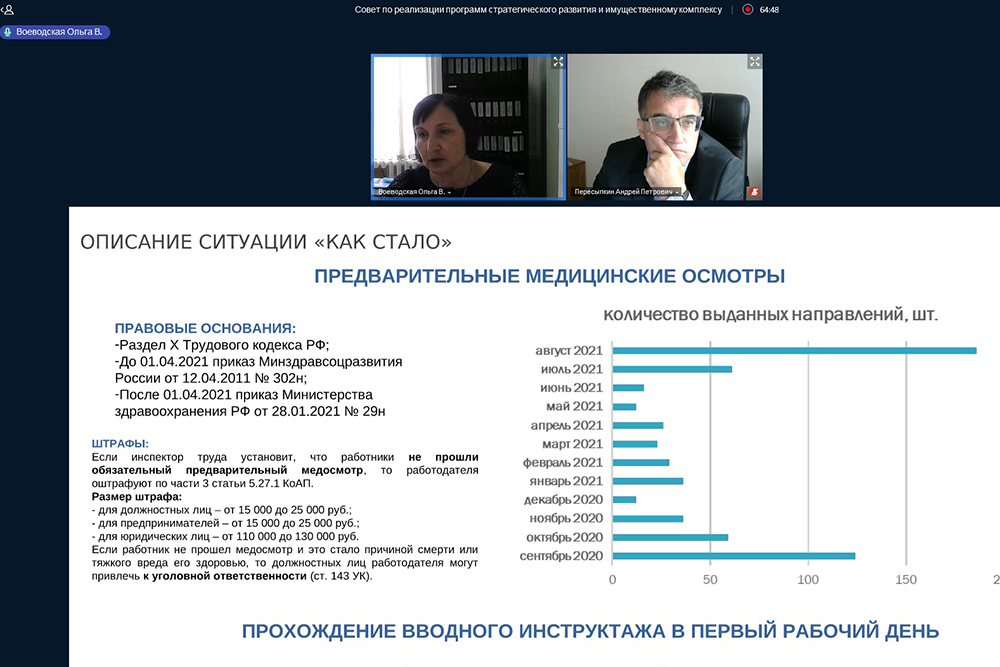The height and width of the screenshot is (667, 1000).
Task: Click the ПРЕДВАРИТЕЛЬНЫЕ МЕДИЦИНСКИЕ ОСМОТРЫ slide title
Action: point(549,276)
